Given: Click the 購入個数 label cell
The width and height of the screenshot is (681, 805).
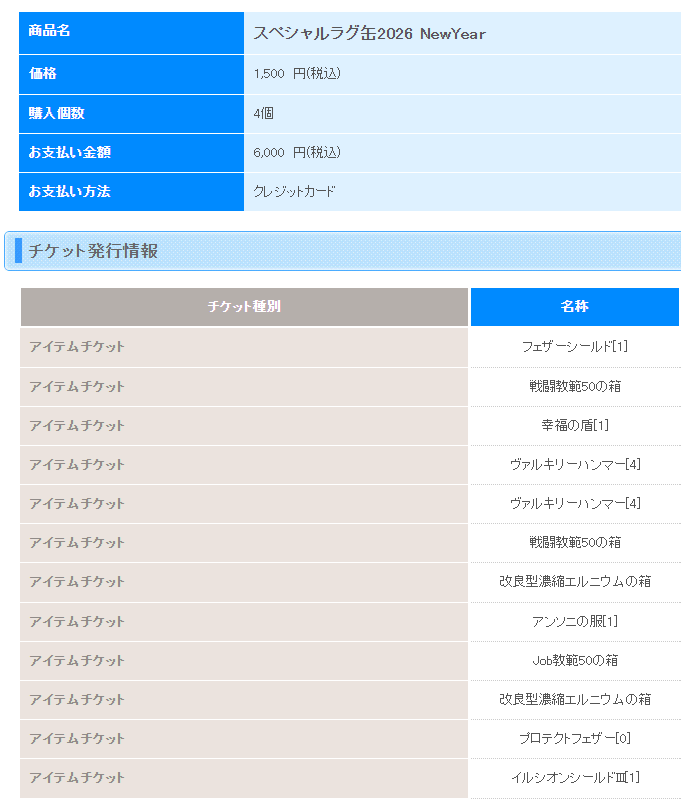Looking at the screenshot, I should coord(56,113).
